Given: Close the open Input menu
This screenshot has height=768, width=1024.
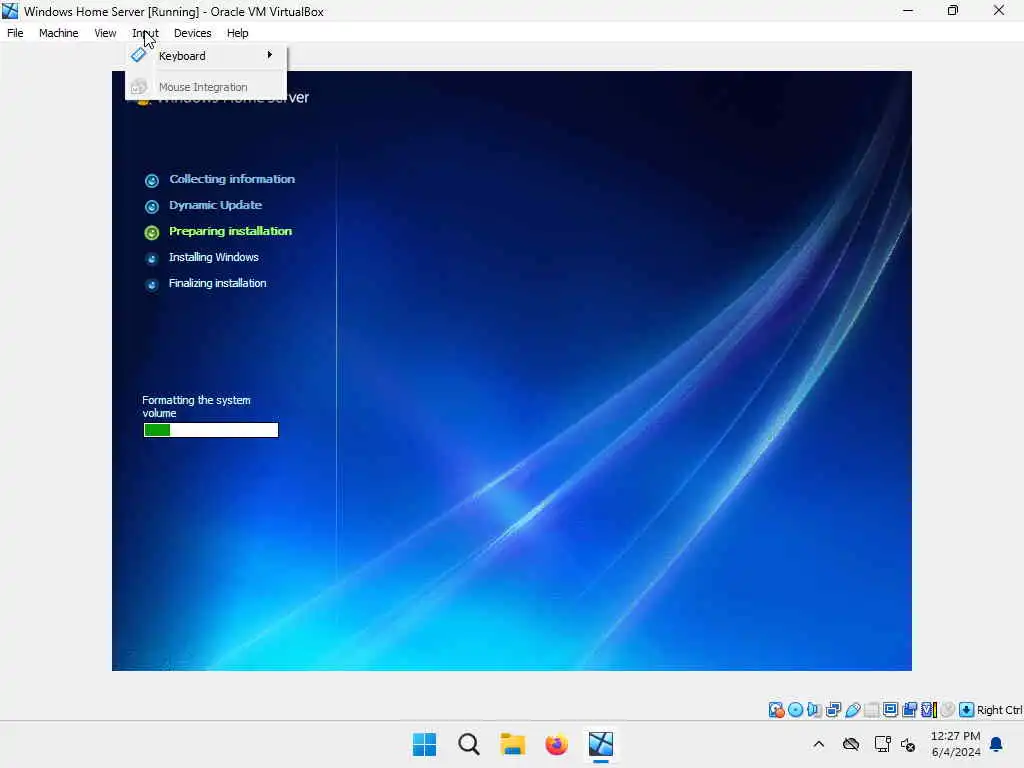Looking at the screenshot, I should (x=145, y=33).
